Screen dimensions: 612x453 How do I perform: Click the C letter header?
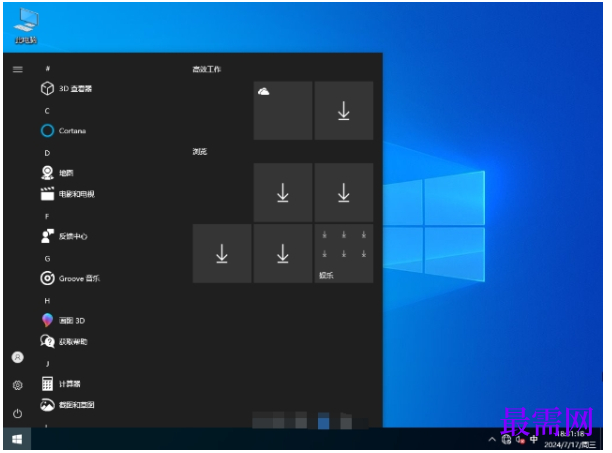(x=47, y=111)
